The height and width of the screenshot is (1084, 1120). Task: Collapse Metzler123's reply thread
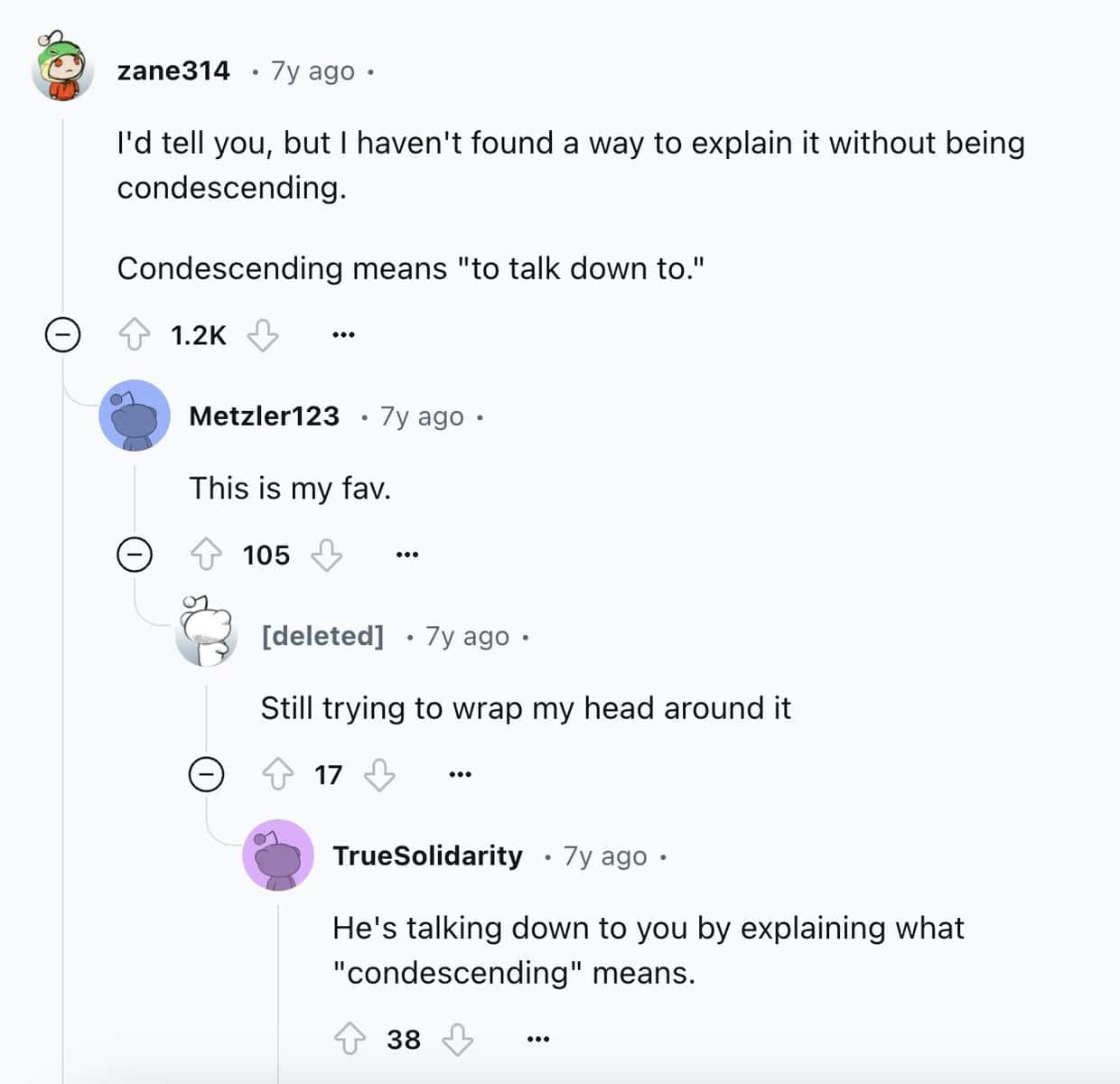click(135, 555)
